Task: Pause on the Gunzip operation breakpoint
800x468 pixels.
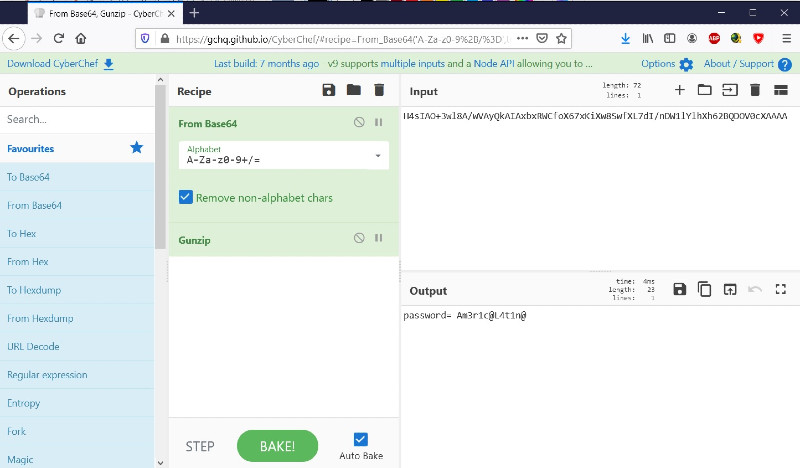Action: [x=379, y=238]
